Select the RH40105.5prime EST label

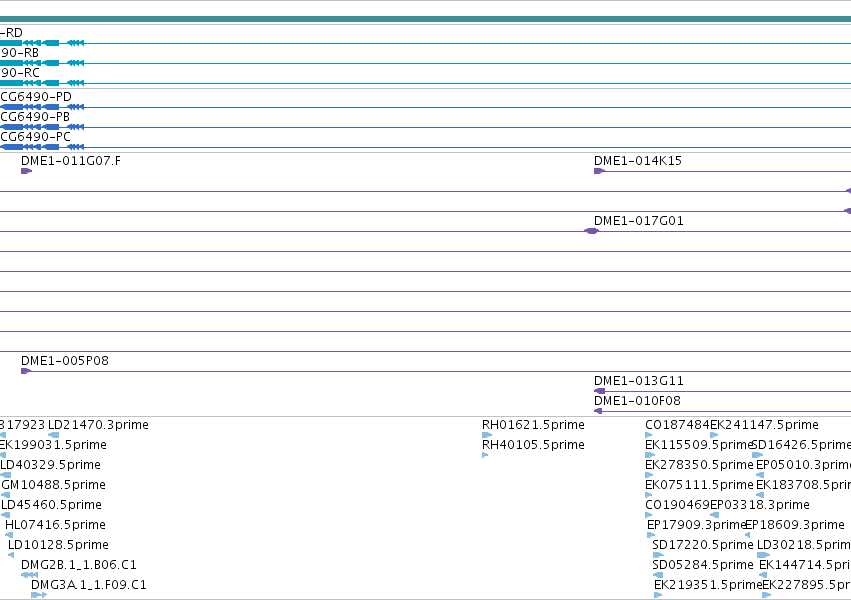coord(534,445)
